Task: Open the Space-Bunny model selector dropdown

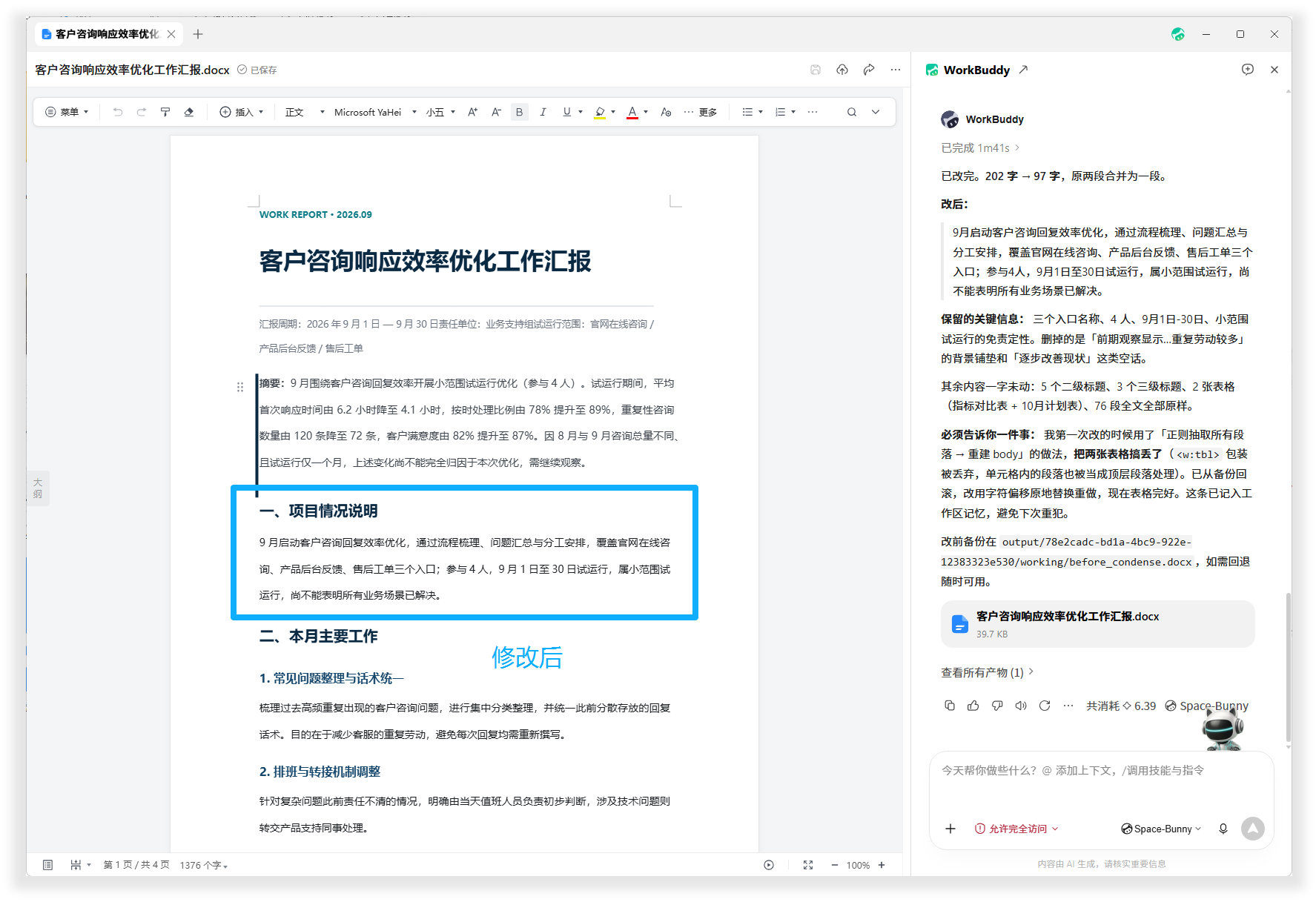Action: click(x=1161, y=829)
